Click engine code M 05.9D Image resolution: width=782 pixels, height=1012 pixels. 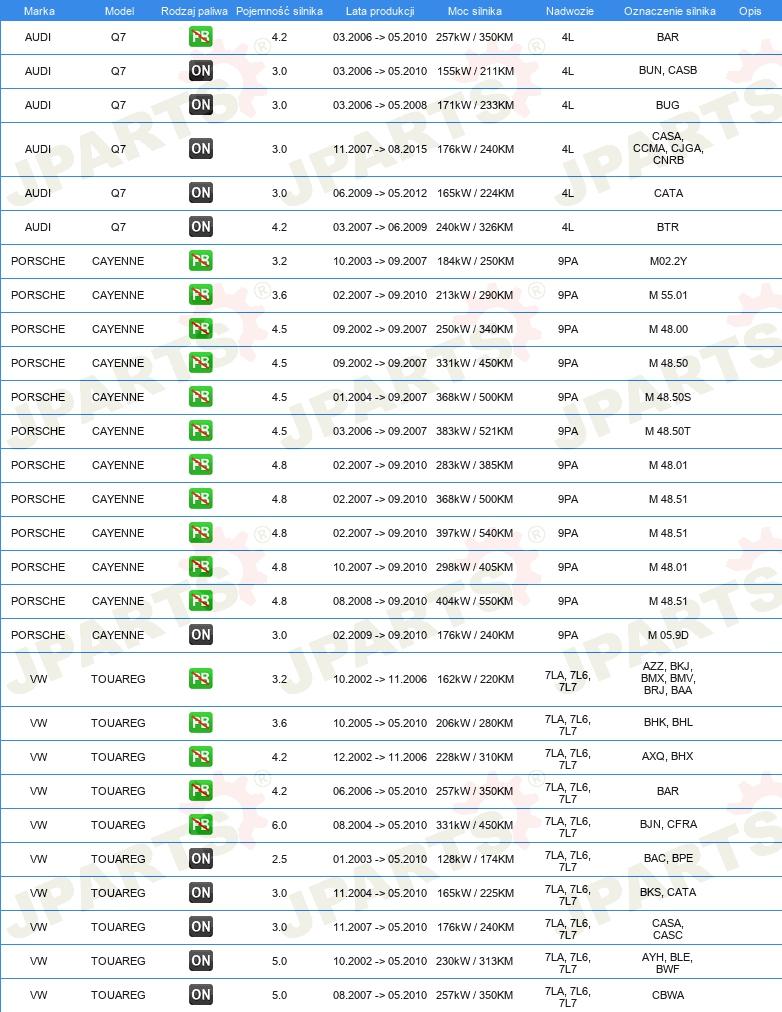coord(668,635)
